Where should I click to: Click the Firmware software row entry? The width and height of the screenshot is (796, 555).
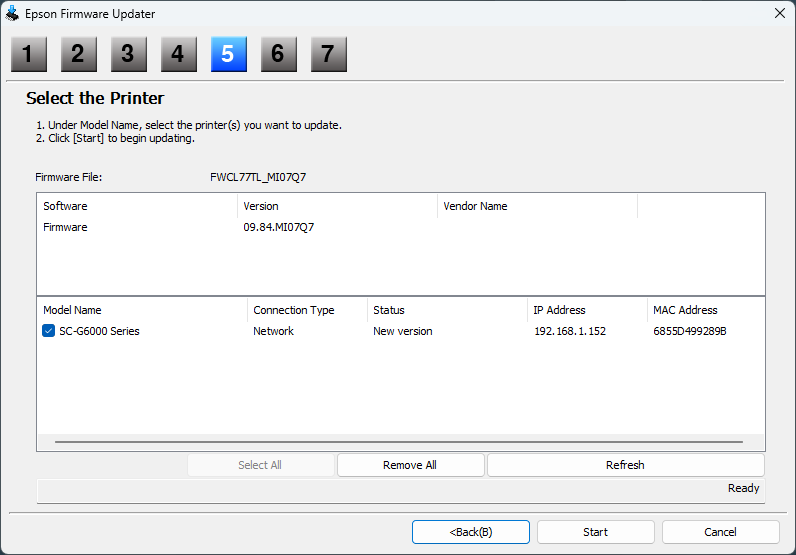tap(65, 227)
